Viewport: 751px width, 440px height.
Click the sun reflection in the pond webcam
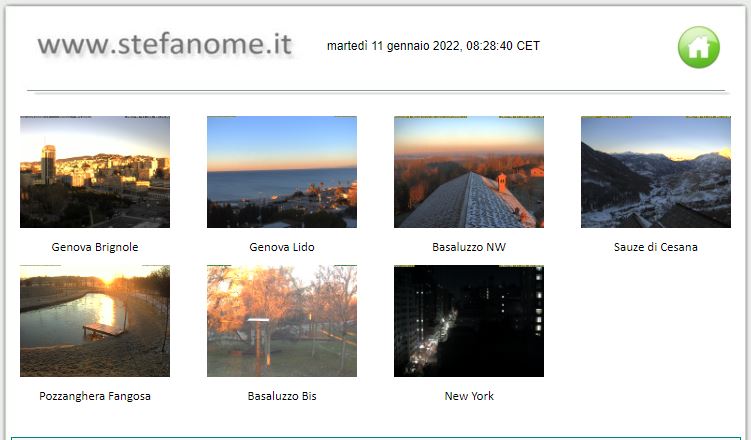(x=106, y=310)
